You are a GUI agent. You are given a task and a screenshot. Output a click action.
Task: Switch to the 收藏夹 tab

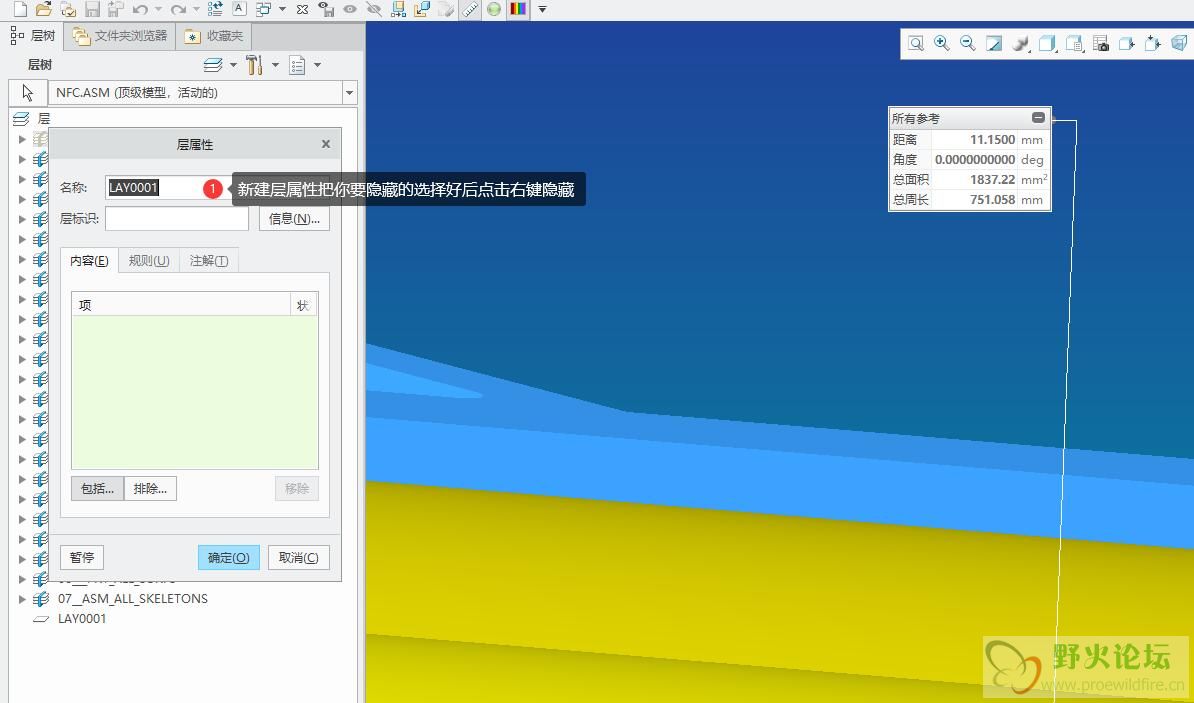pyautogui.click(x=214, y=36)
